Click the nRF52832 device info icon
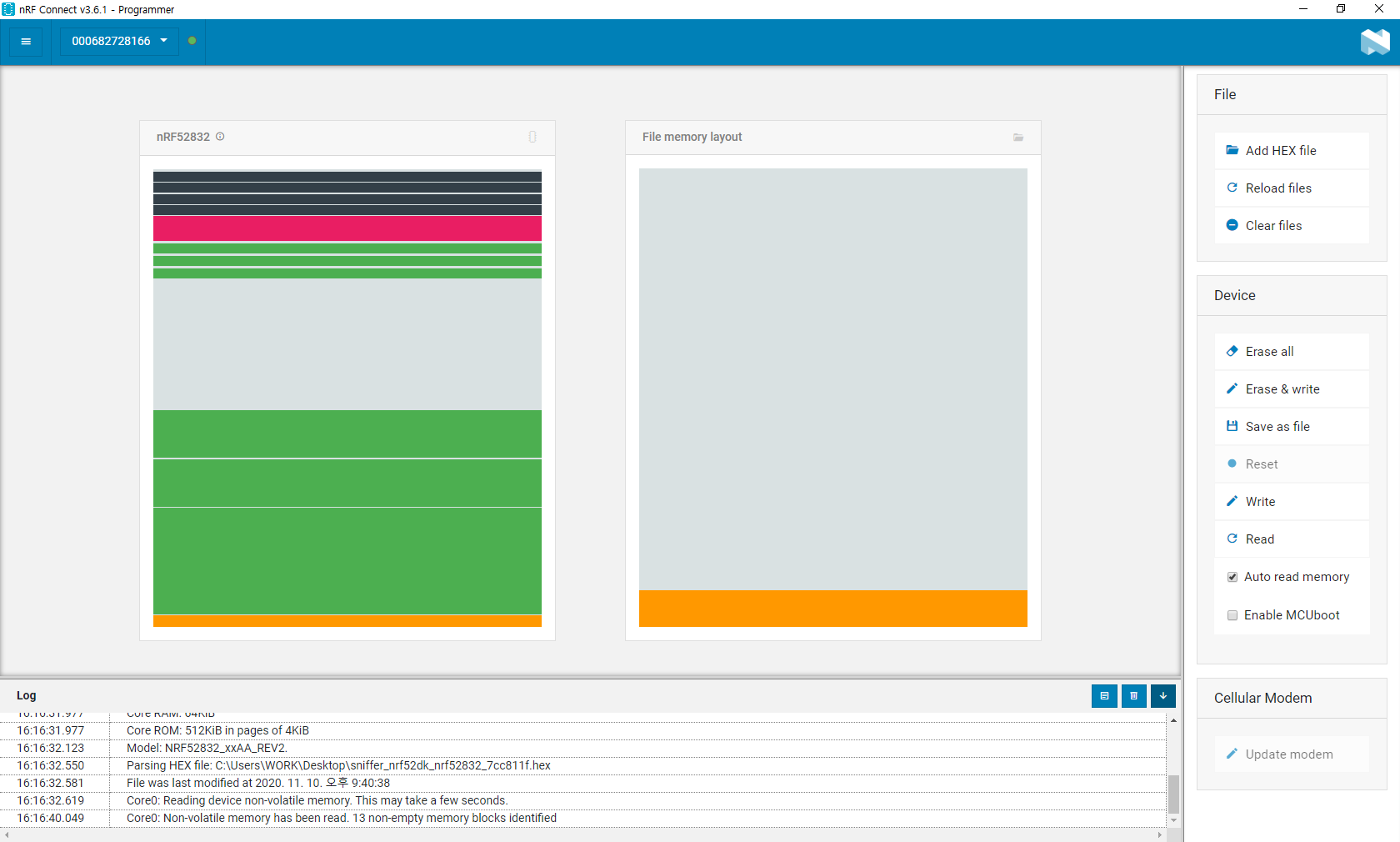 220,137
